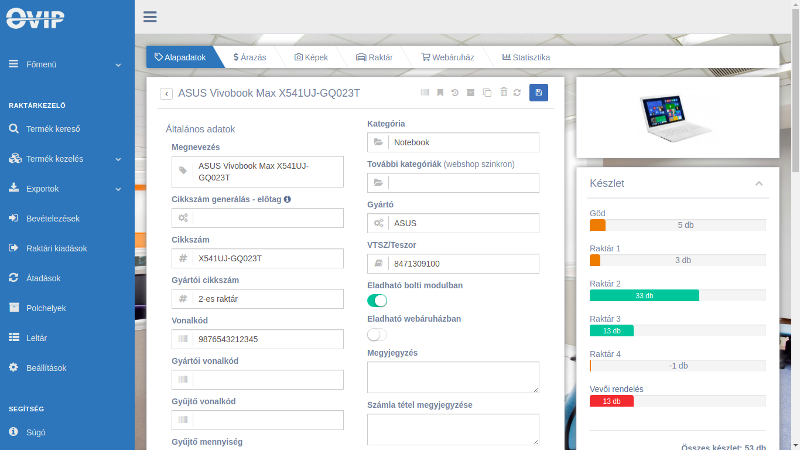Click the VTSZ/Teszor field 8471309100

(453, 264)
